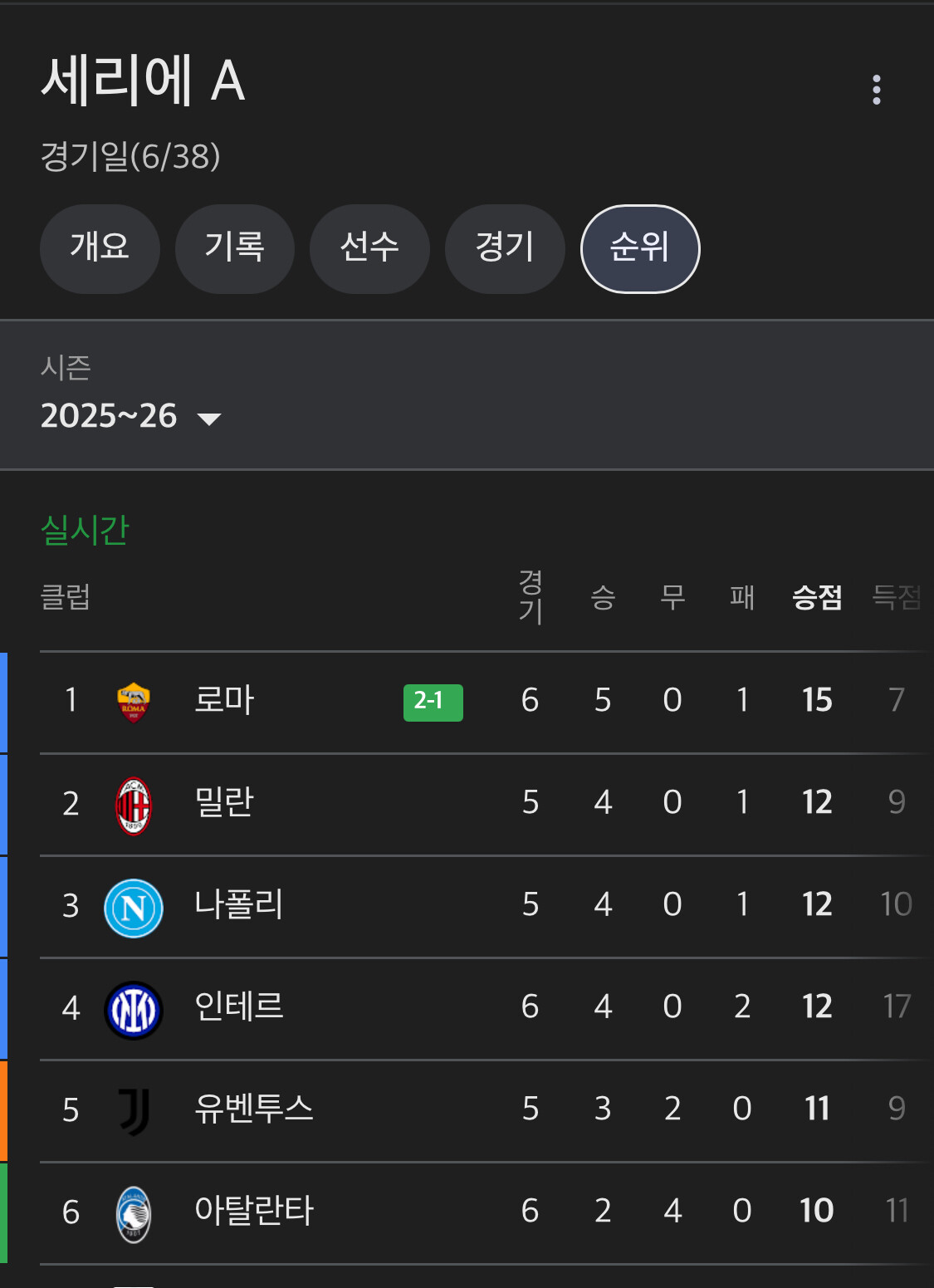The width and height of the screenshot is (934, 1288).
Task: Open the 선수 tab
Action: 369,248
